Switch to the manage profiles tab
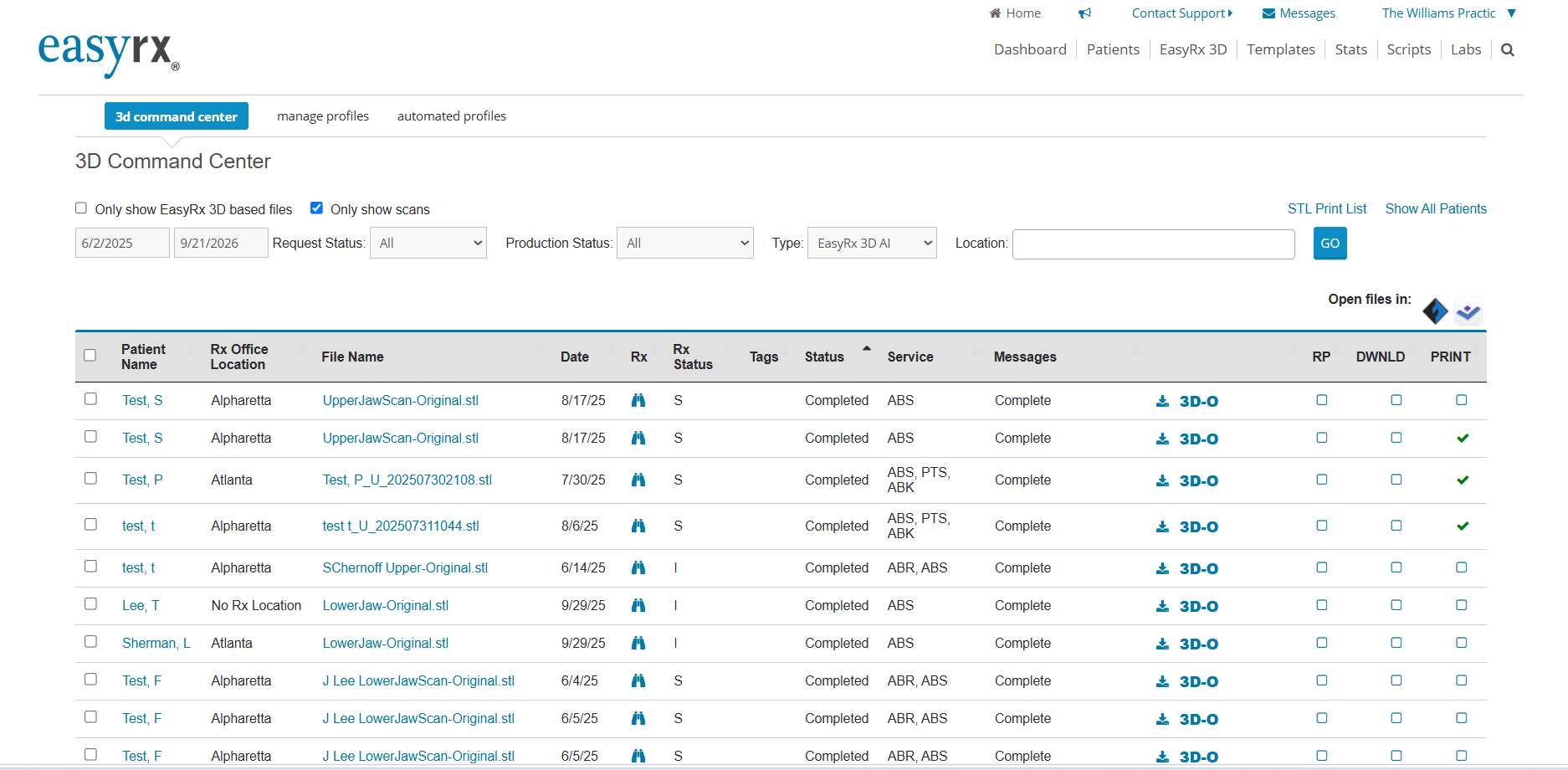The height and width of the screenshot is (770, 1568). click(x=323, y=116)
